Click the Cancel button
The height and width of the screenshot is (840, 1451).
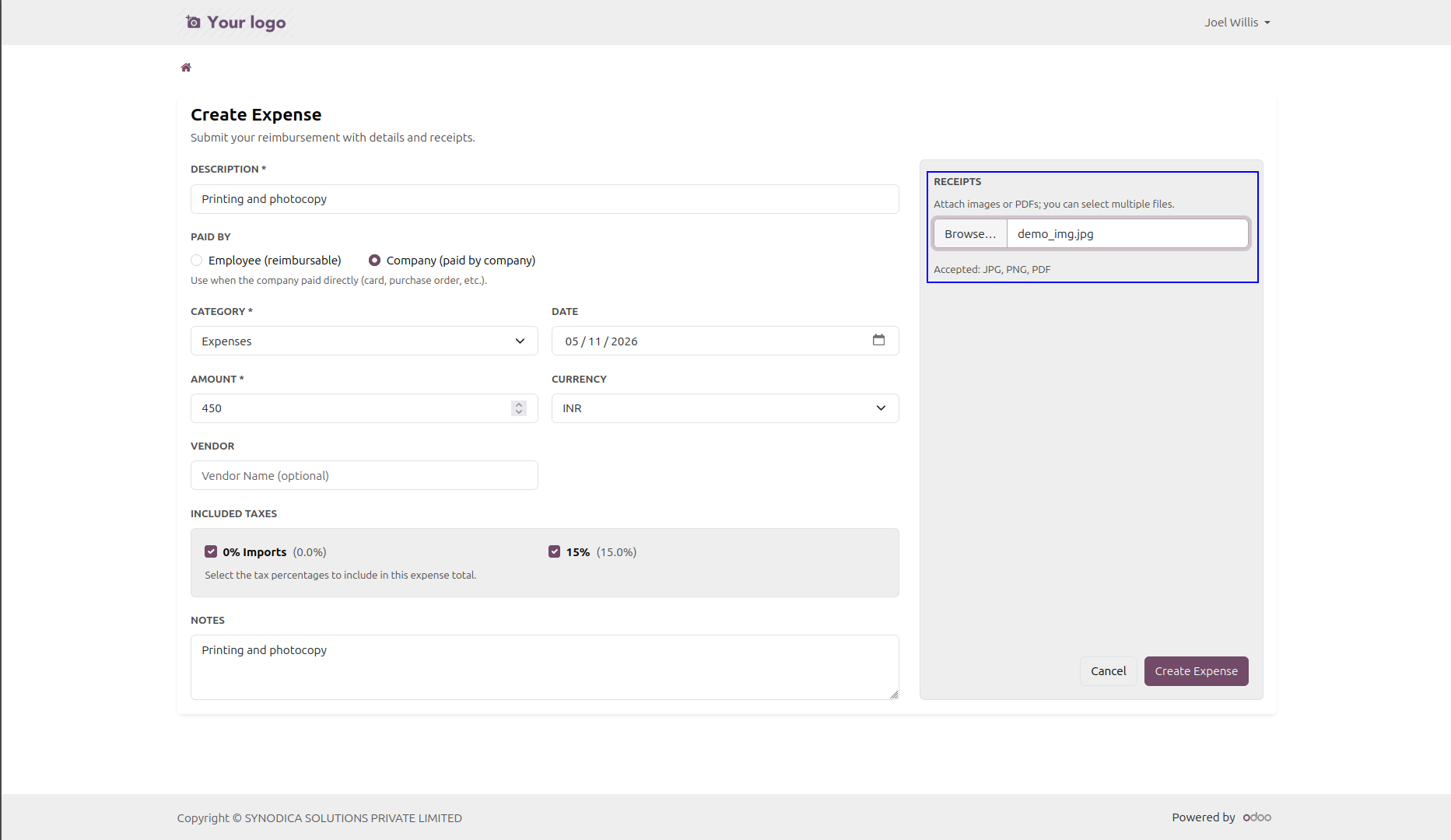point(1108,671)
